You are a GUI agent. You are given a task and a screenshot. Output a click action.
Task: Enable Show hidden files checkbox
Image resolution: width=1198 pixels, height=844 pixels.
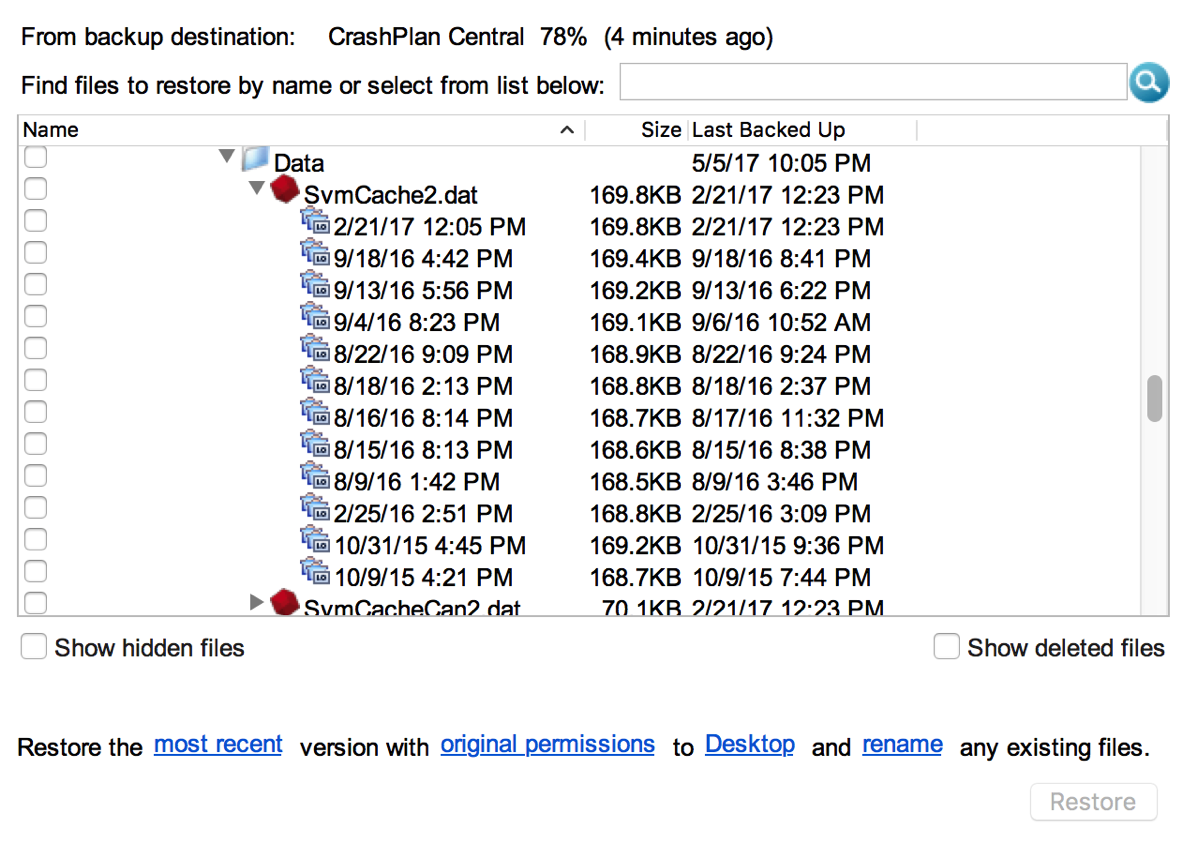click(34, 648)
